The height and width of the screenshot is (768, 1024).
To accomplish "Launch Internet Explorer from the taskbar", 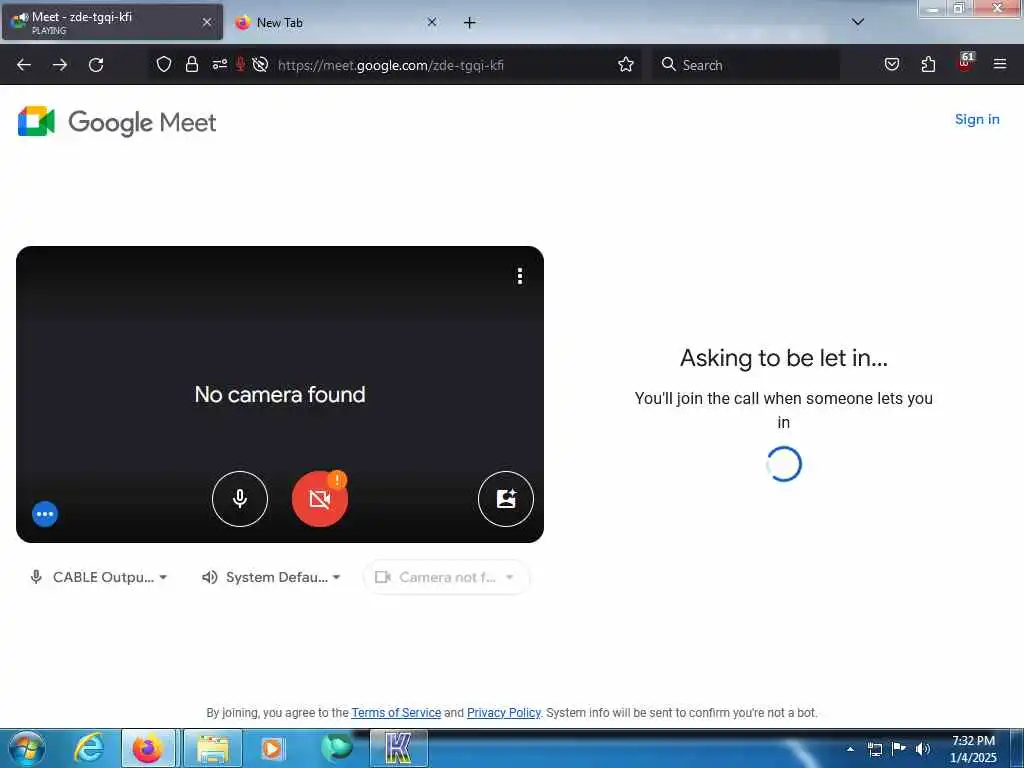I will 89,748.
